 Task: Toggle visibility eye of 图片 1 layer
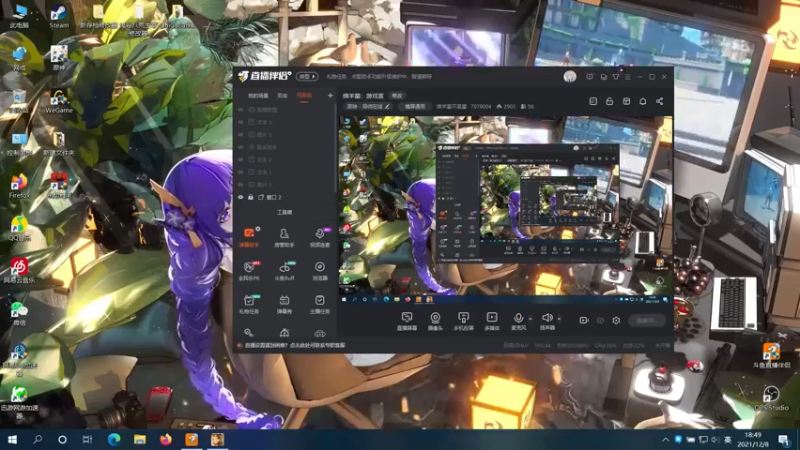pyautogui.click(x=240, y=185)
